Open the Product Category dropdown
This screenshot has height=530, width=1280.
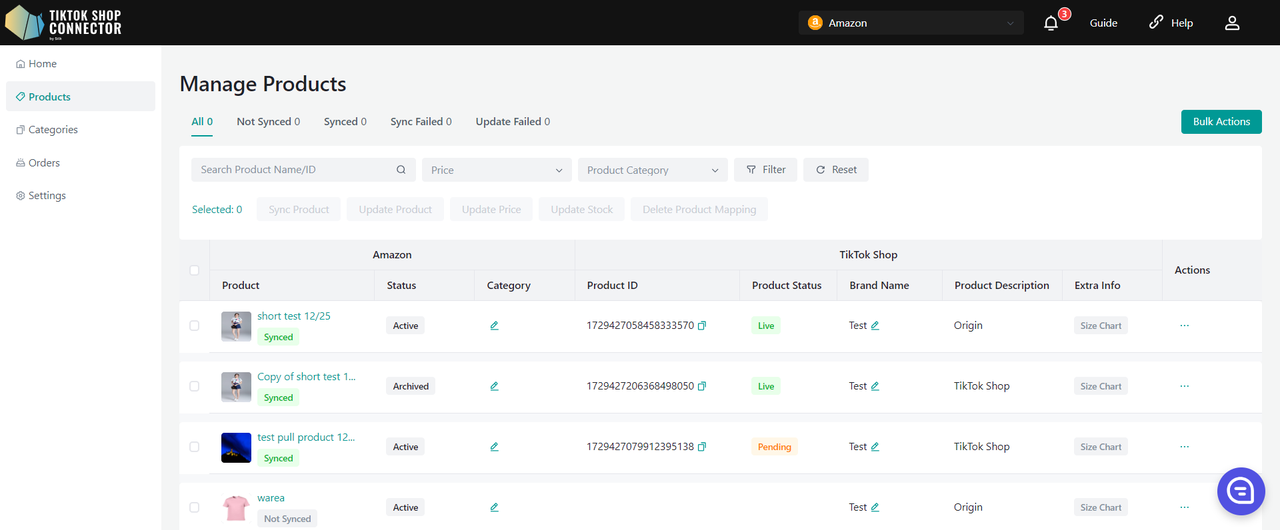tap(652, 170)
